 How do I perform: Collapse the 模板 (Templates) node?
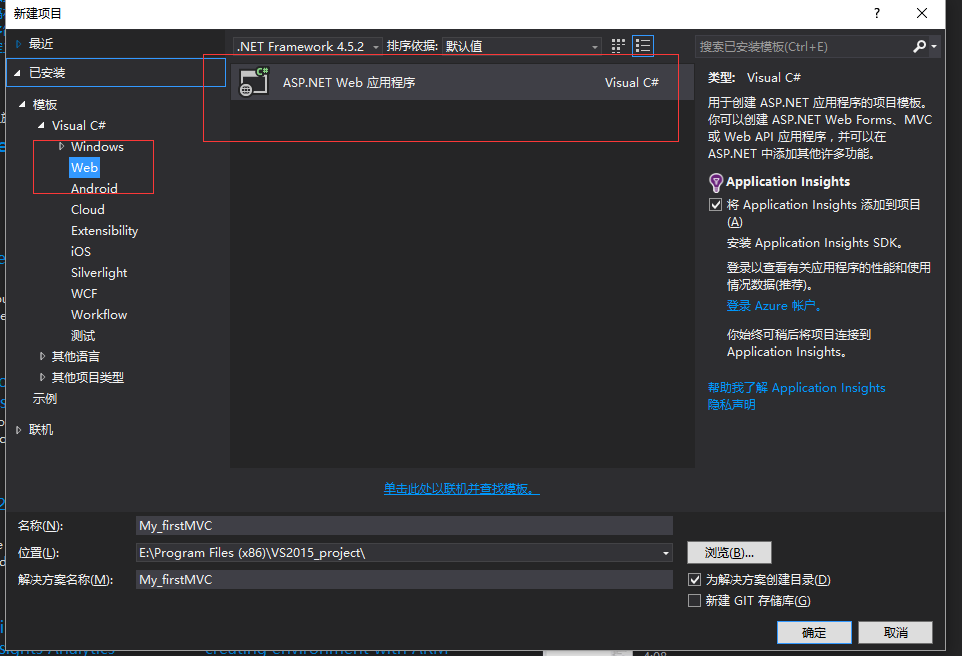coord(22,104)
